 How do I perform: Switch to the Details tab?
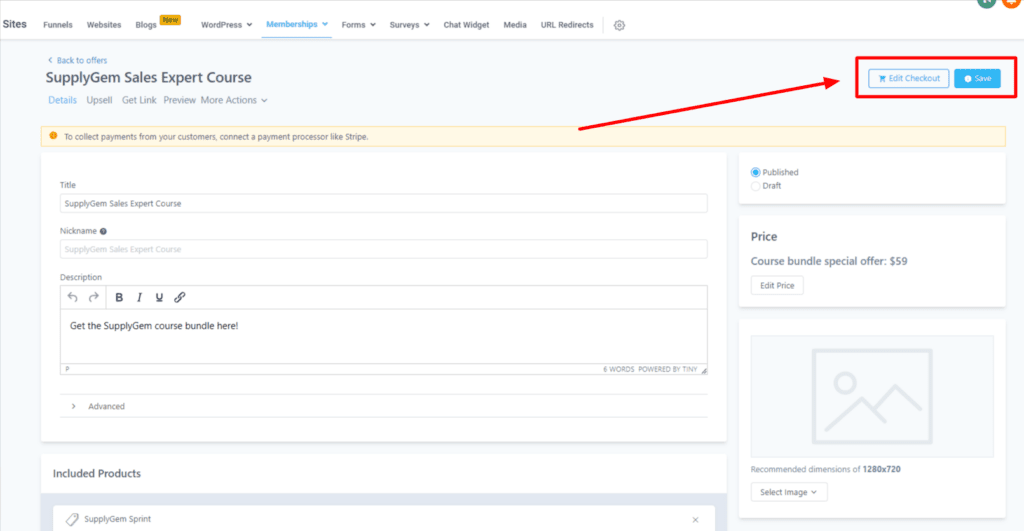pos(63,100)
